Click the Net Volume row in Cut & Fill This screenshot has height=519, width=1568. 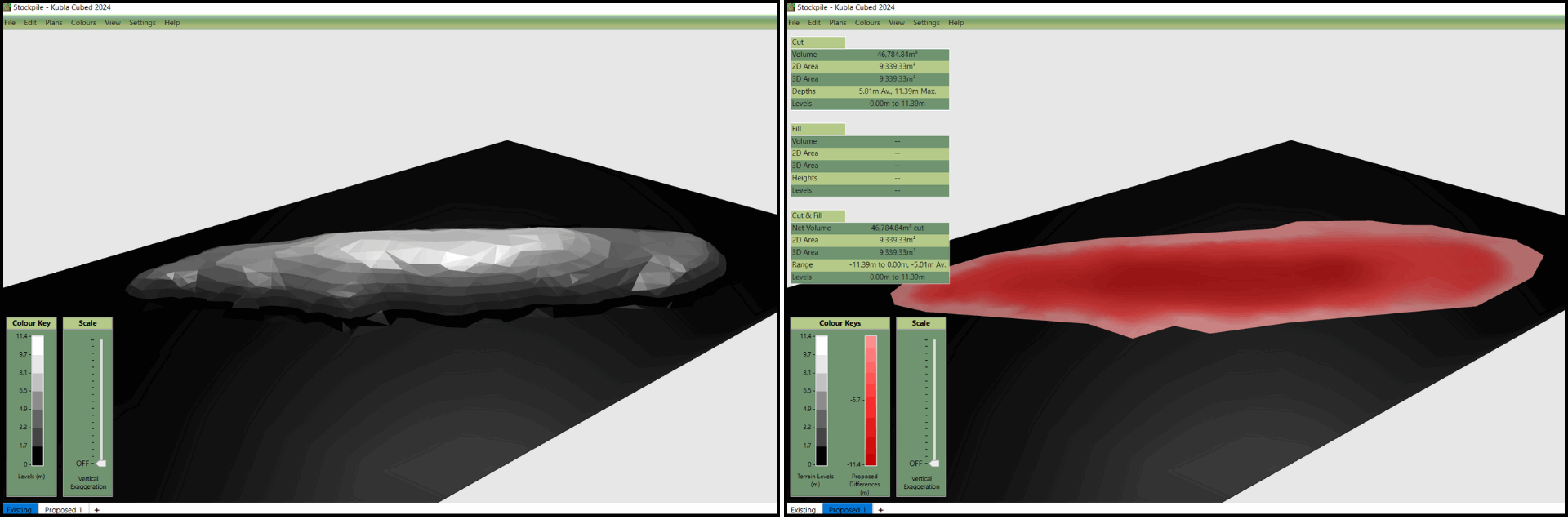pyautogui.click(x=869, y=228)
